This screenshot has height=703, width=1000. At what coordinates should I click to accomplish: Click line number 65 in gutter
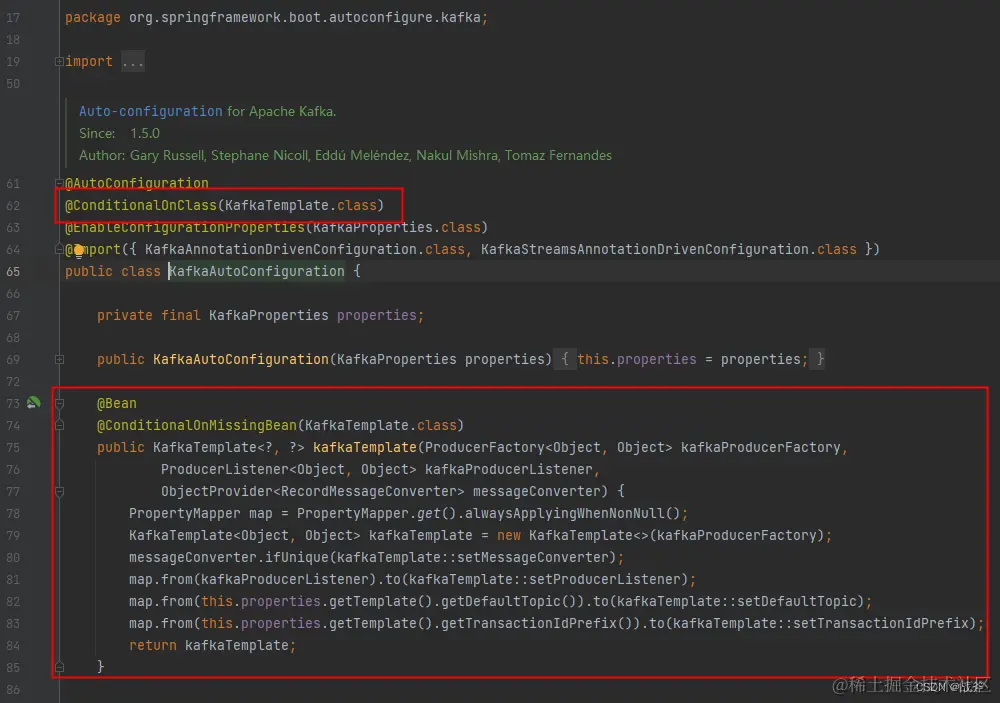click(x=13, y=271)
